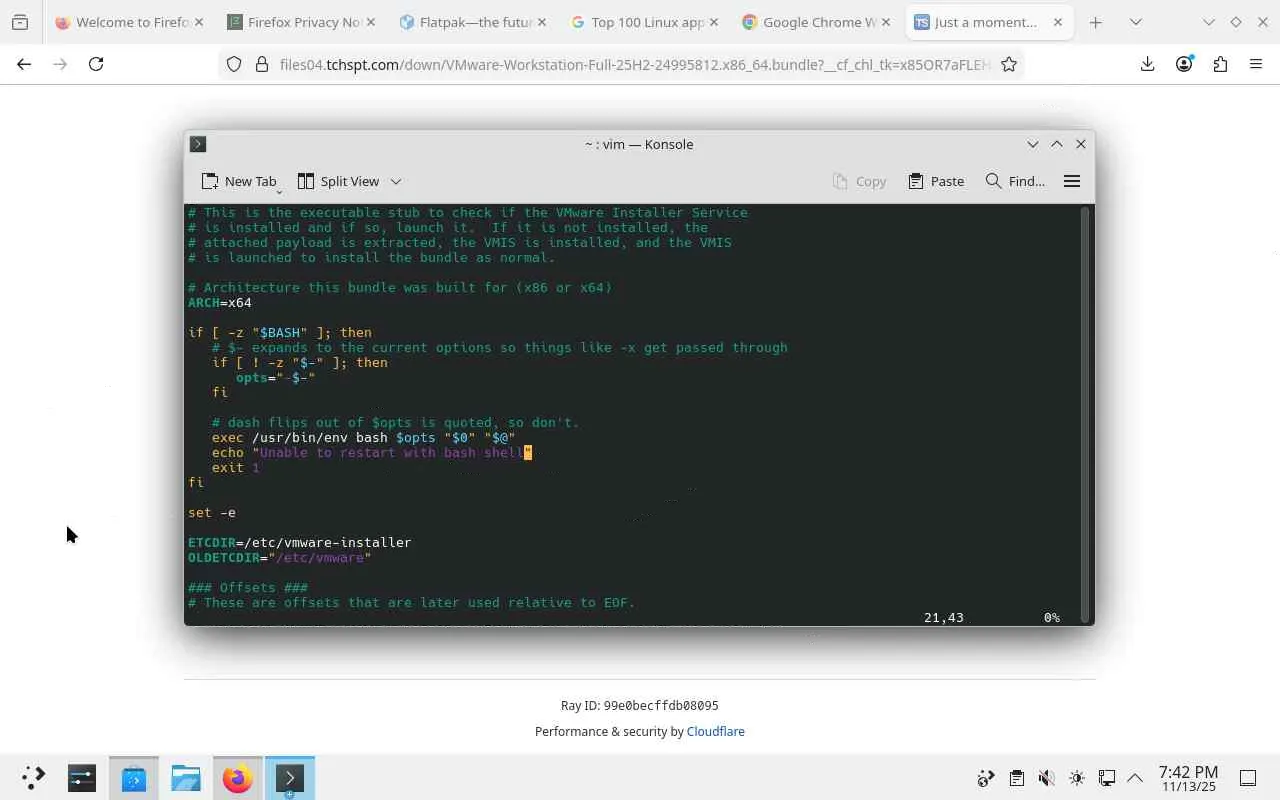Click the '### Offsets ###' comment line
1280x800 pixels.
pos(248,588)
